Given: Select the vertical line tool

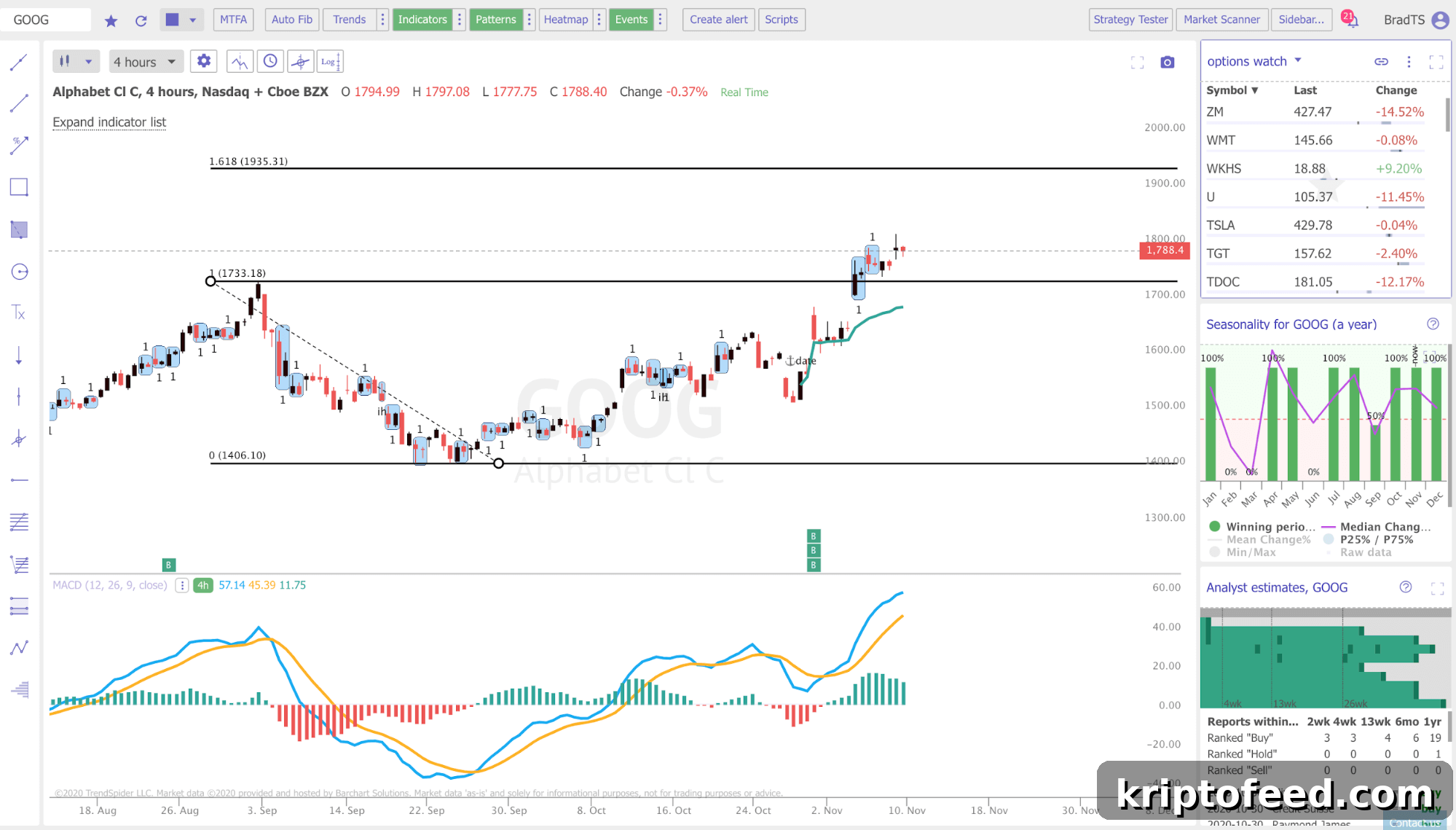Looking at the screenshot, I should 19,396.
